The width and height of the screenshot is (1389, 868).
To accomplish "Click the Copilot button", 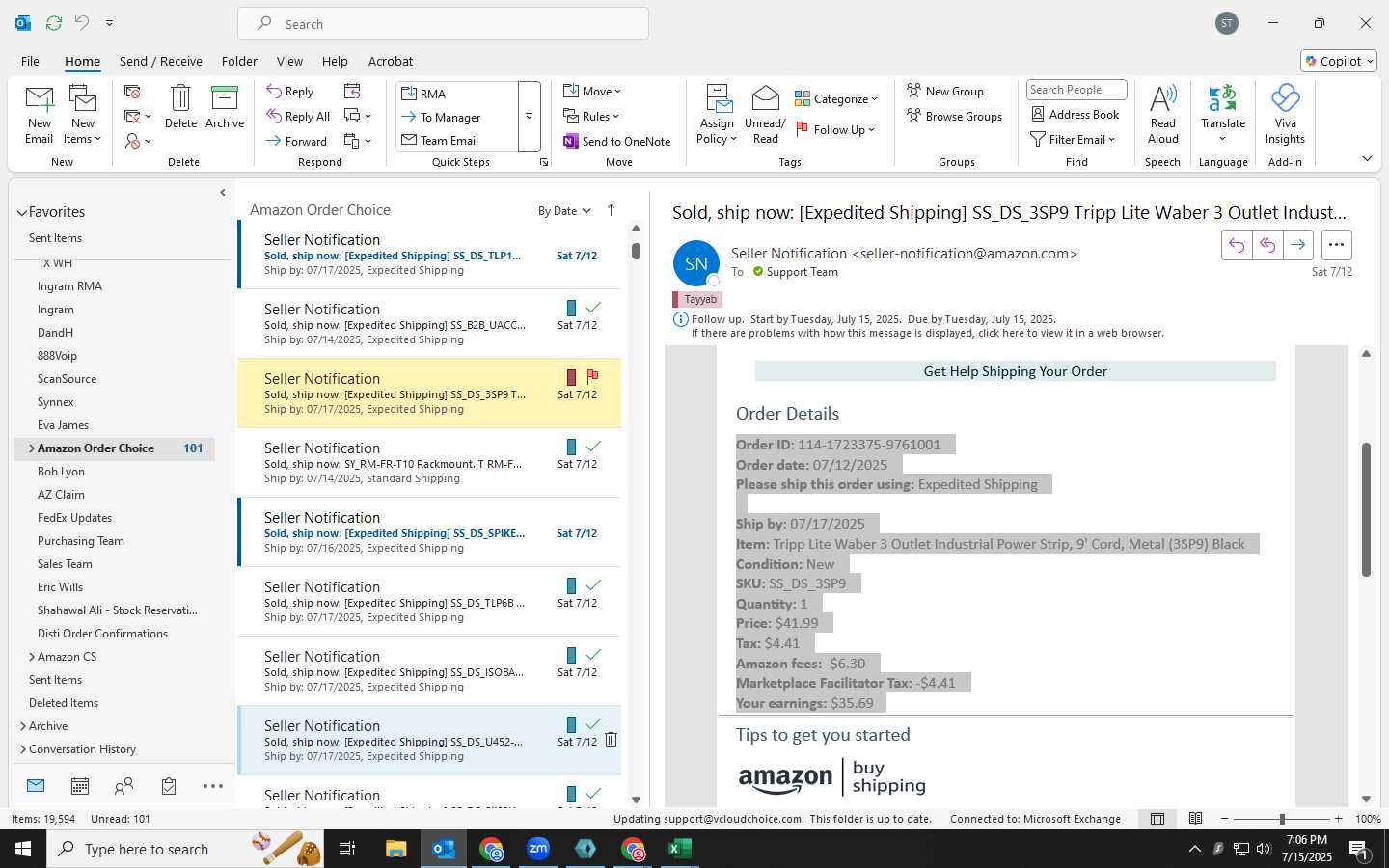I will click(x=1339, y=61).
